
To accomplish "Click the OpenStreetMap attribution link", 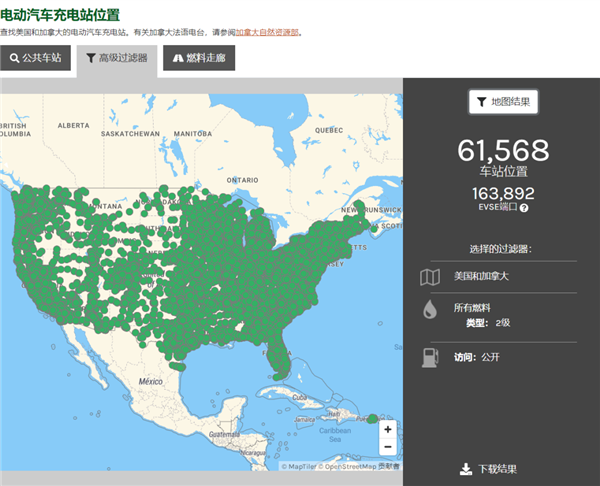I will tap(350, 466).
